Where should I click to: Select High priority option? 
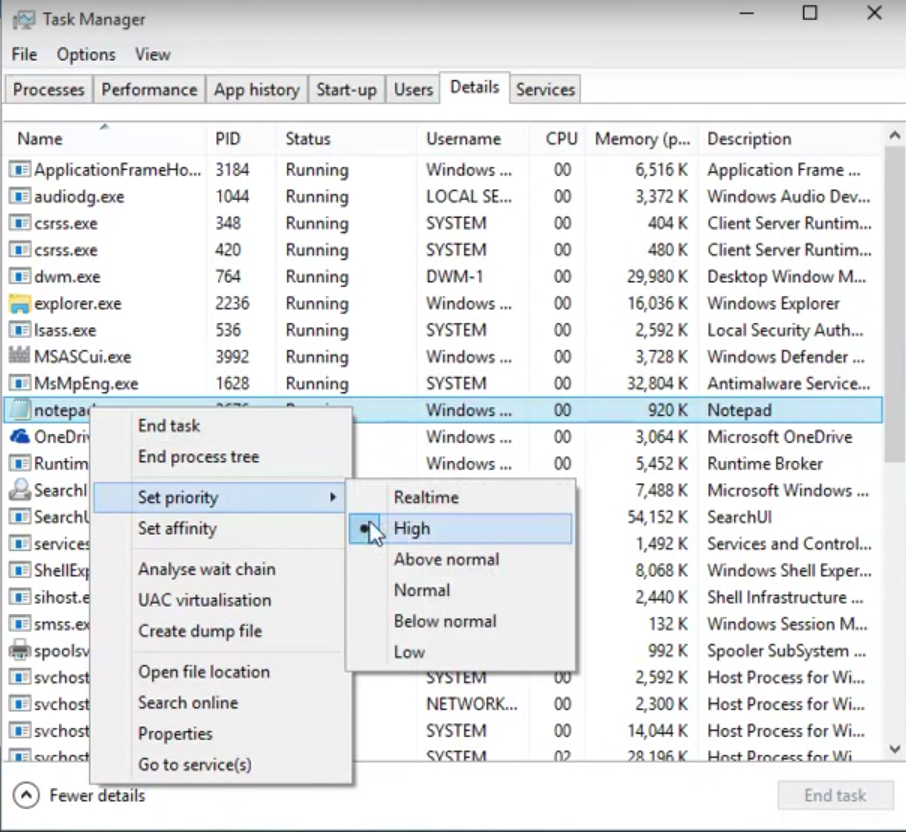[x=461, y=528]
